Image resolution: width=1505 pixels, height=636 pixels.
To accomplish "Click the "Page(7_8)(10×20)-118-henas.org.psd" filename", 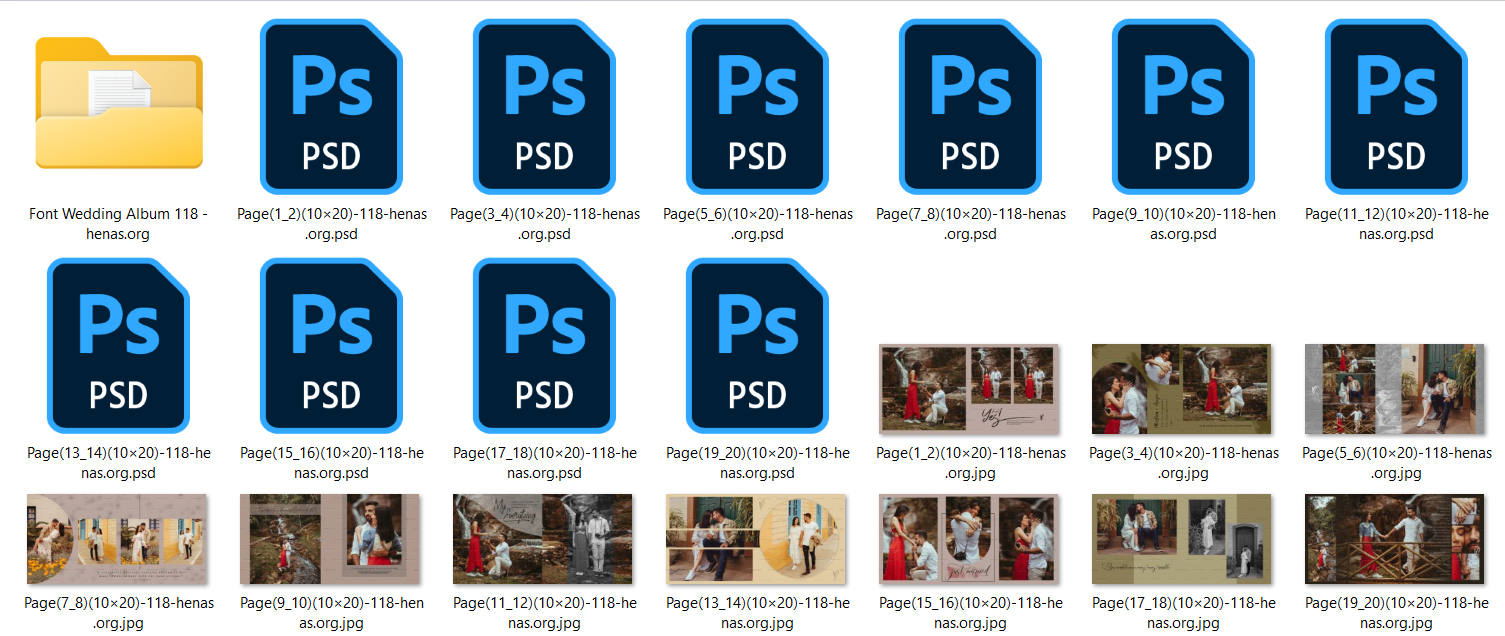I will pos(971,224).
